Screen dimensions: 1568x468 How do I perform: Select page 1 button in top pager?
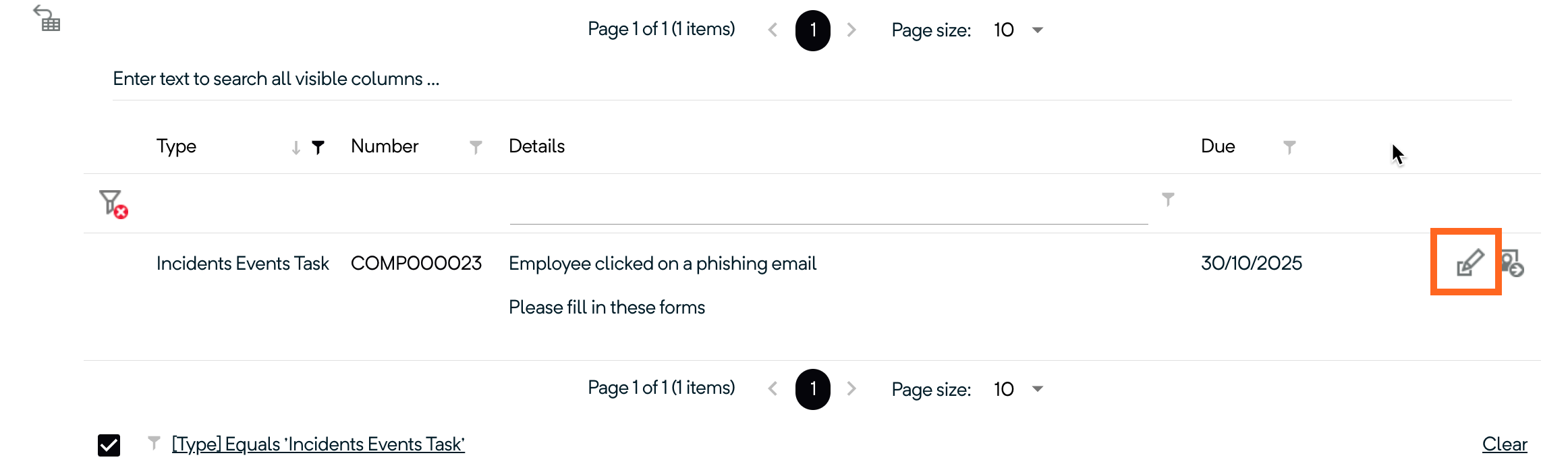(x=812, y=30)
